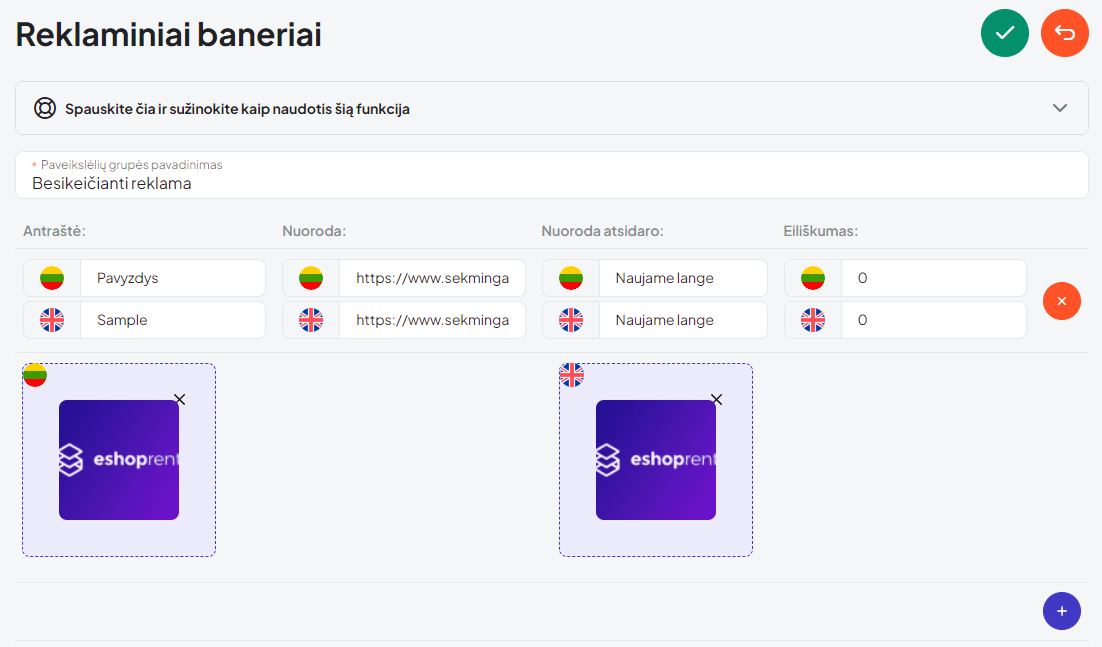Edit the English sort order field
The image size is (1102, 647).
pyautogui.click(x=933, y=320)
